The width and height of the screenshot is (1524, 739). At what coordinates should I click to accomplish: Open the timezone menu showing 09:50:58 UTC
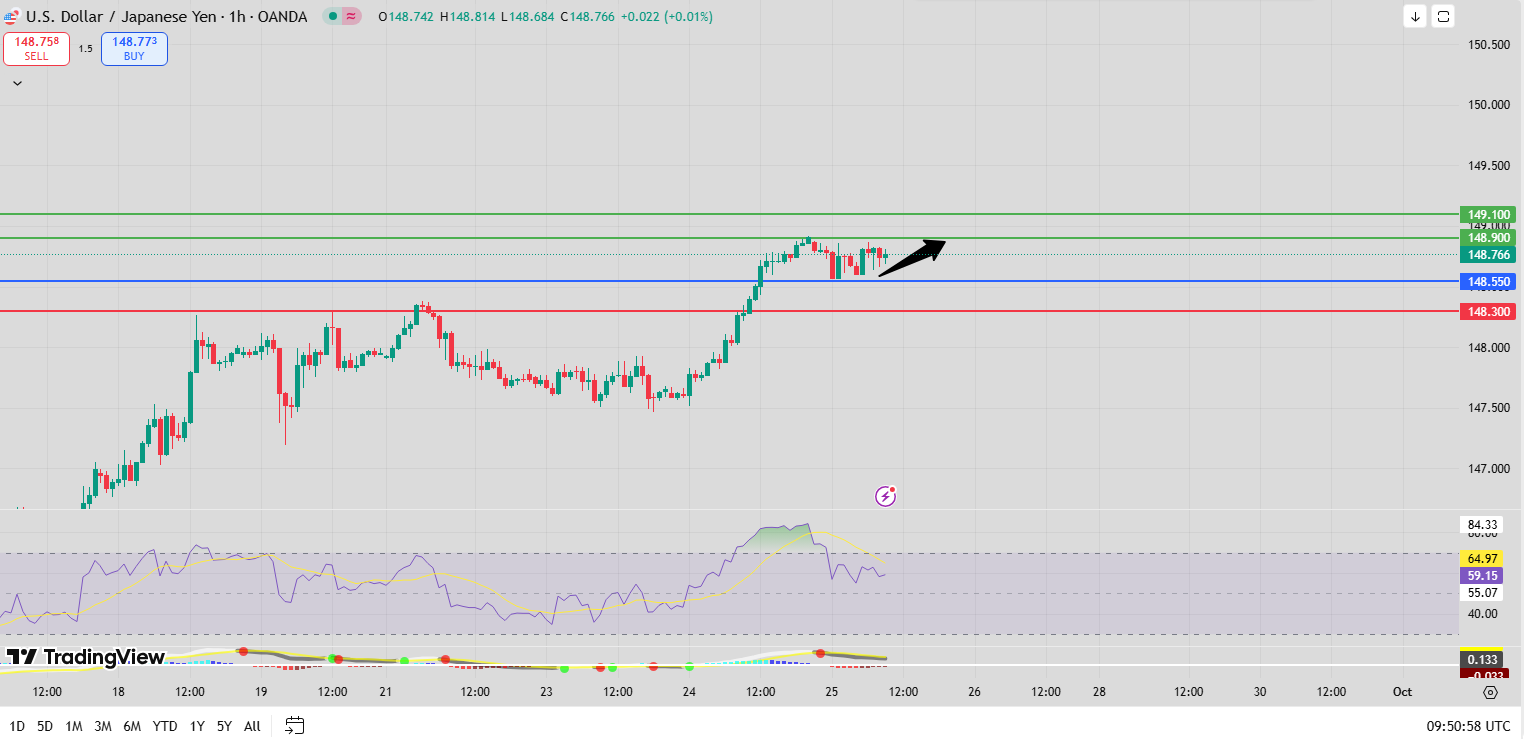tap(1468, 725)
